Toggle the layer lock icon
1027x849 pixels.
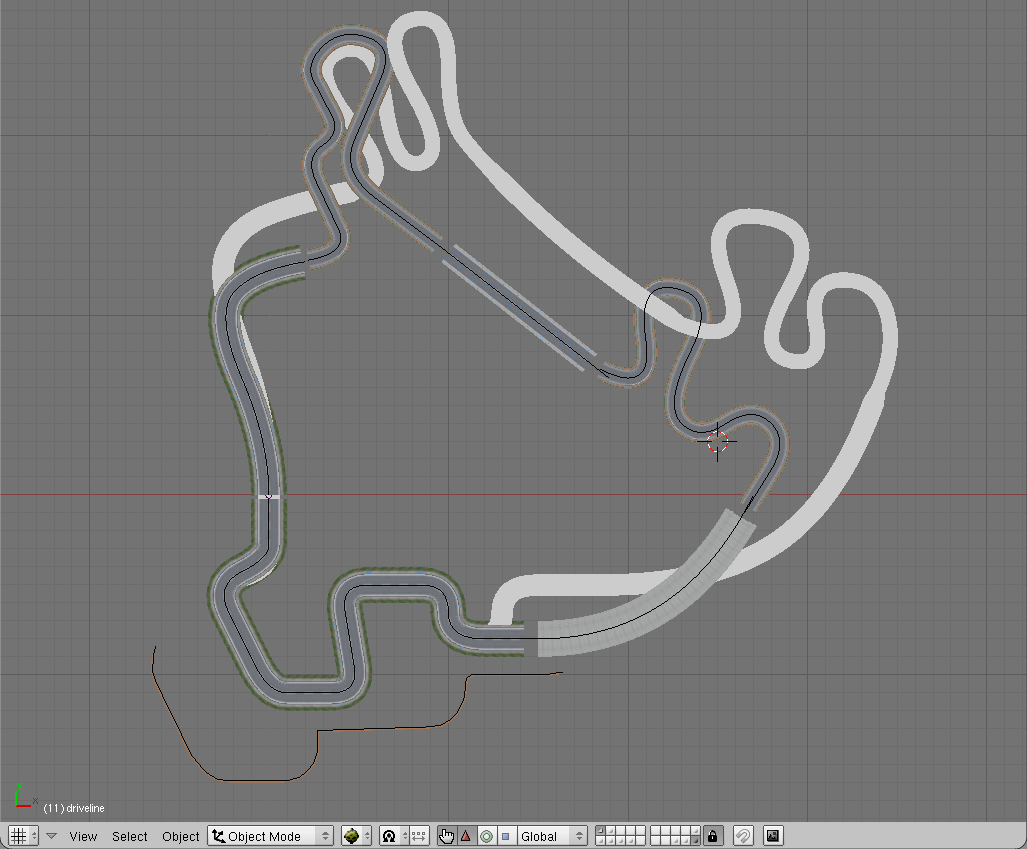coord(712,836)
